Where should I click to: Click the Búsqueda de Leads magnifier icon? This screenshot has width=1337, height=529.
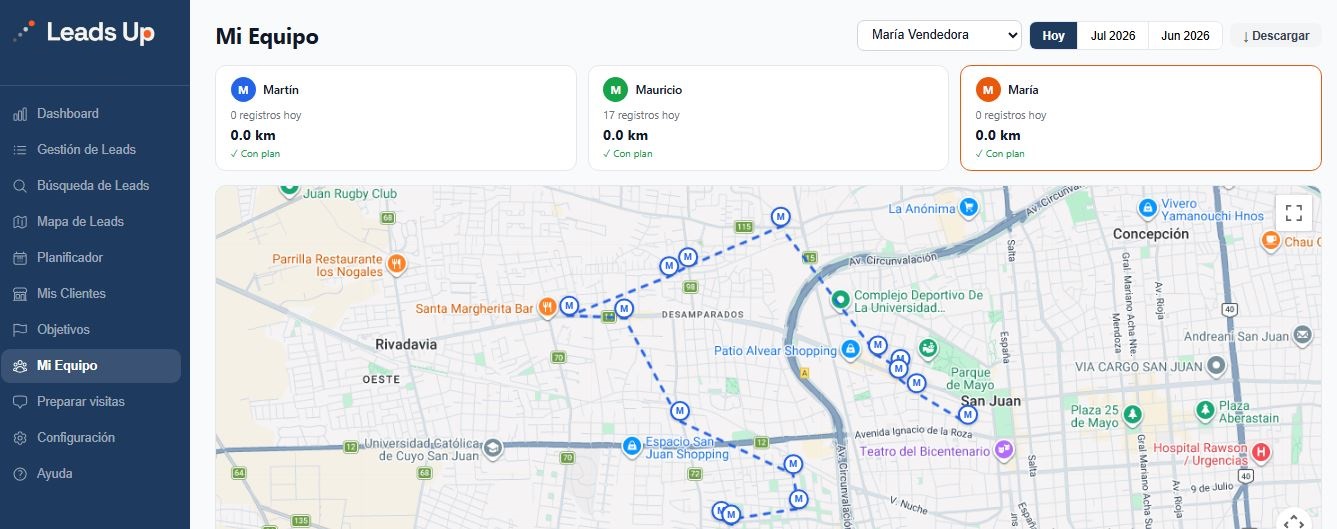tap(20, 186)
